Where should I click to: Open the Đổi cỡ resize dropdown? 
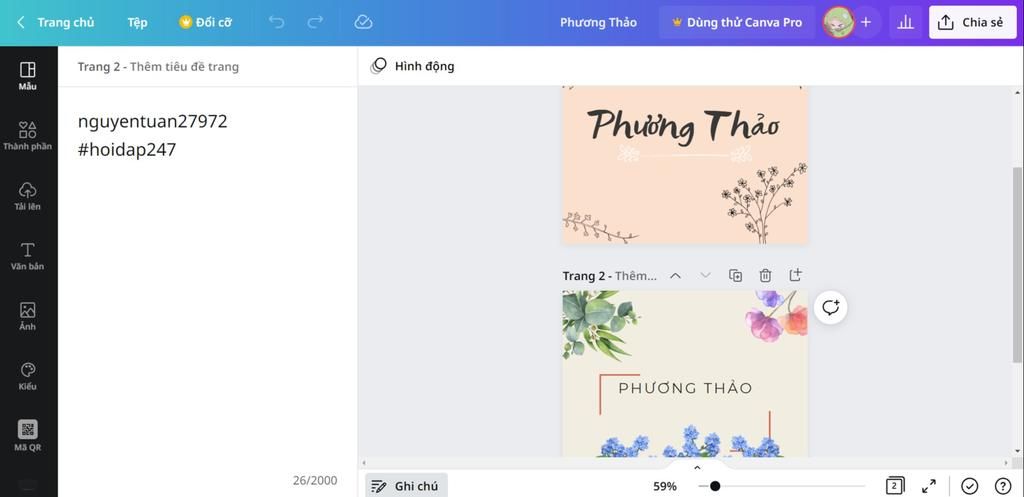point(205,22)
